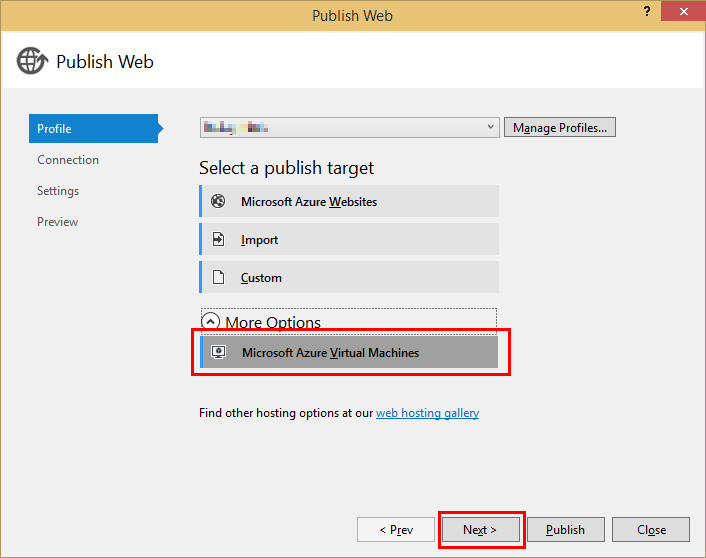This screenshot has height=558, width=706.
Task: Click the Publish Web globe icon
Action: coord(32,61)
